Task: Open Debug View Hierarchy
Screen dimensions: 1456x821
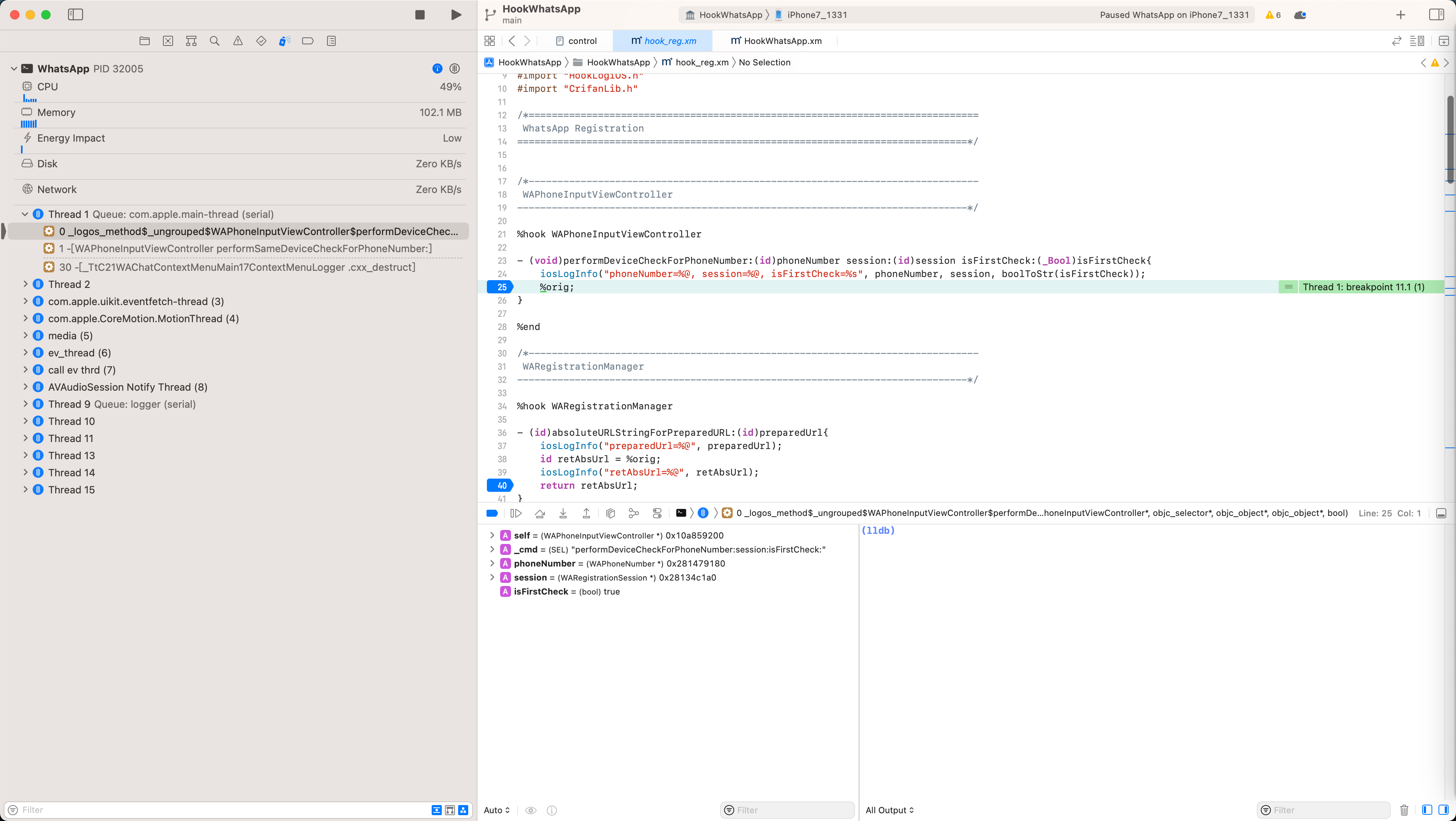Action: point(610,513)
